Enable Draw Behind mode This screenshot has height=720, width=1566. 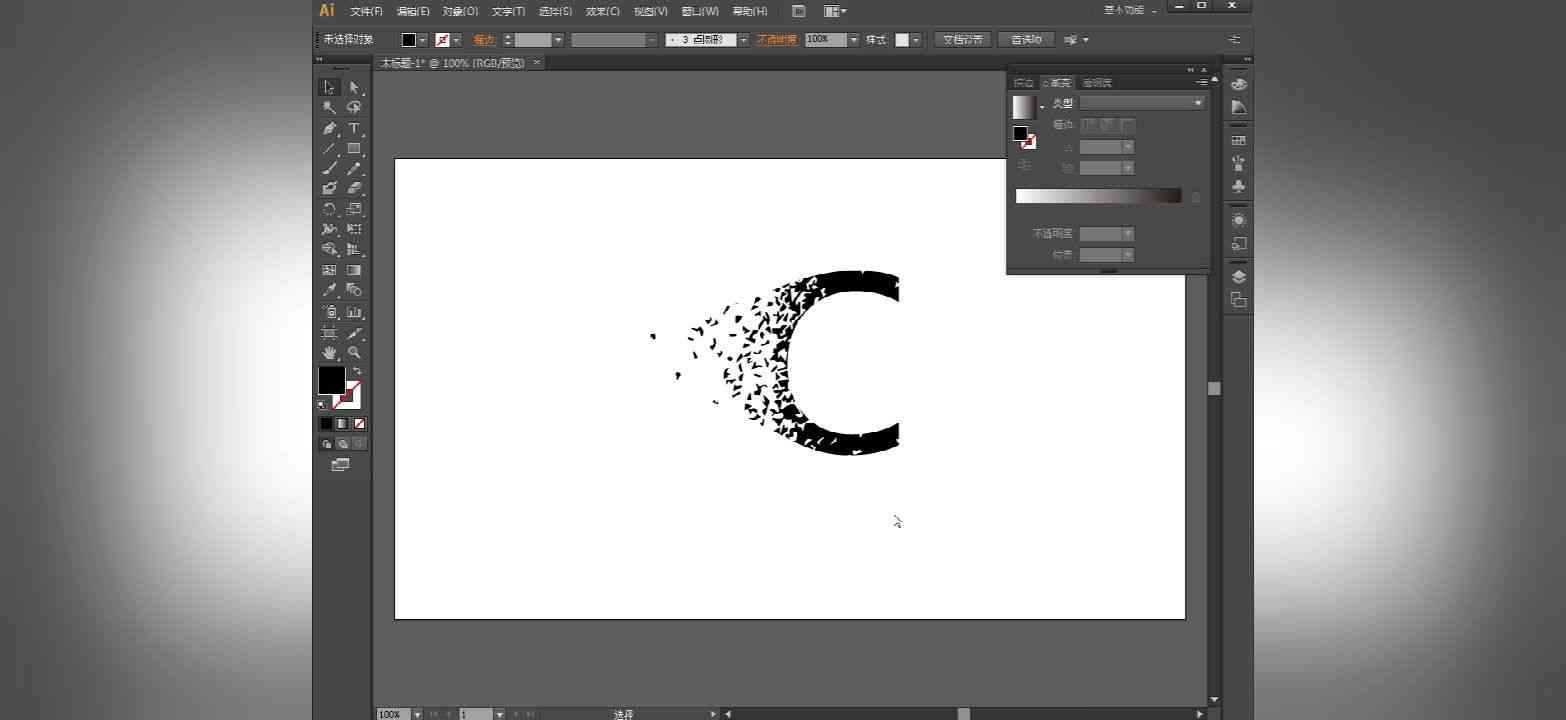pyautogui.click(x=342, y=443)
